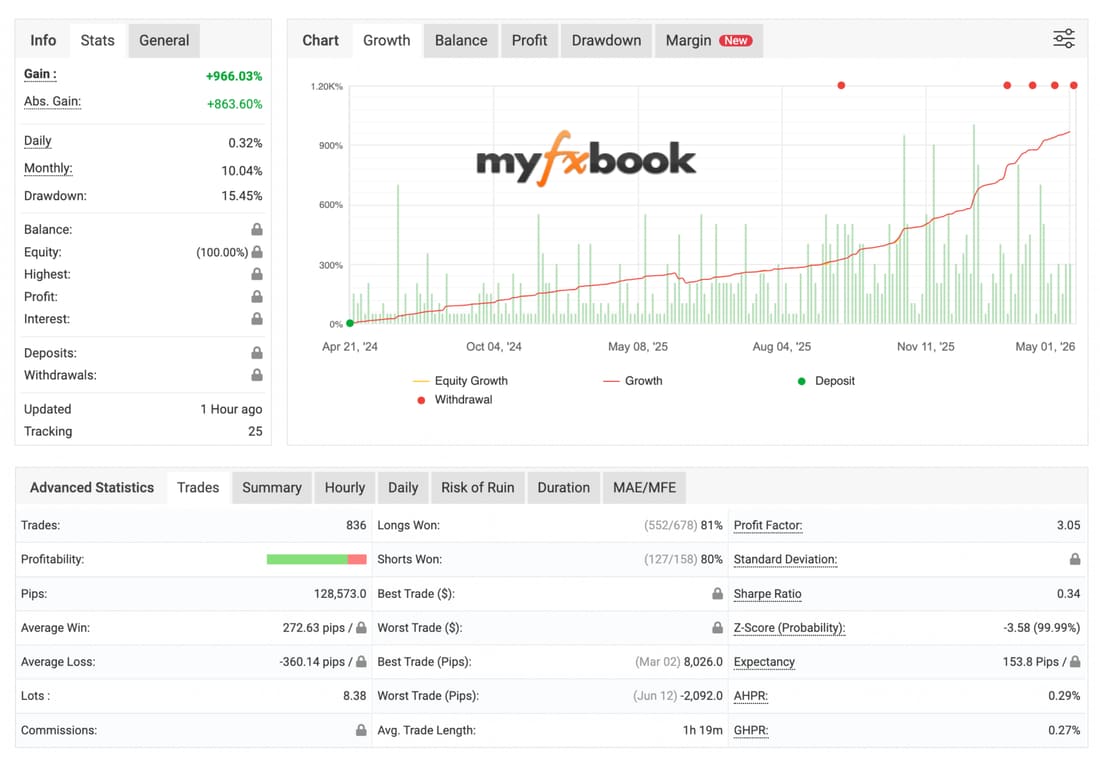Image resolution: width=1100 pixels, height=773 pixels.
Task: Click lock icon next to Withdrawals
Action: [257, 375]
